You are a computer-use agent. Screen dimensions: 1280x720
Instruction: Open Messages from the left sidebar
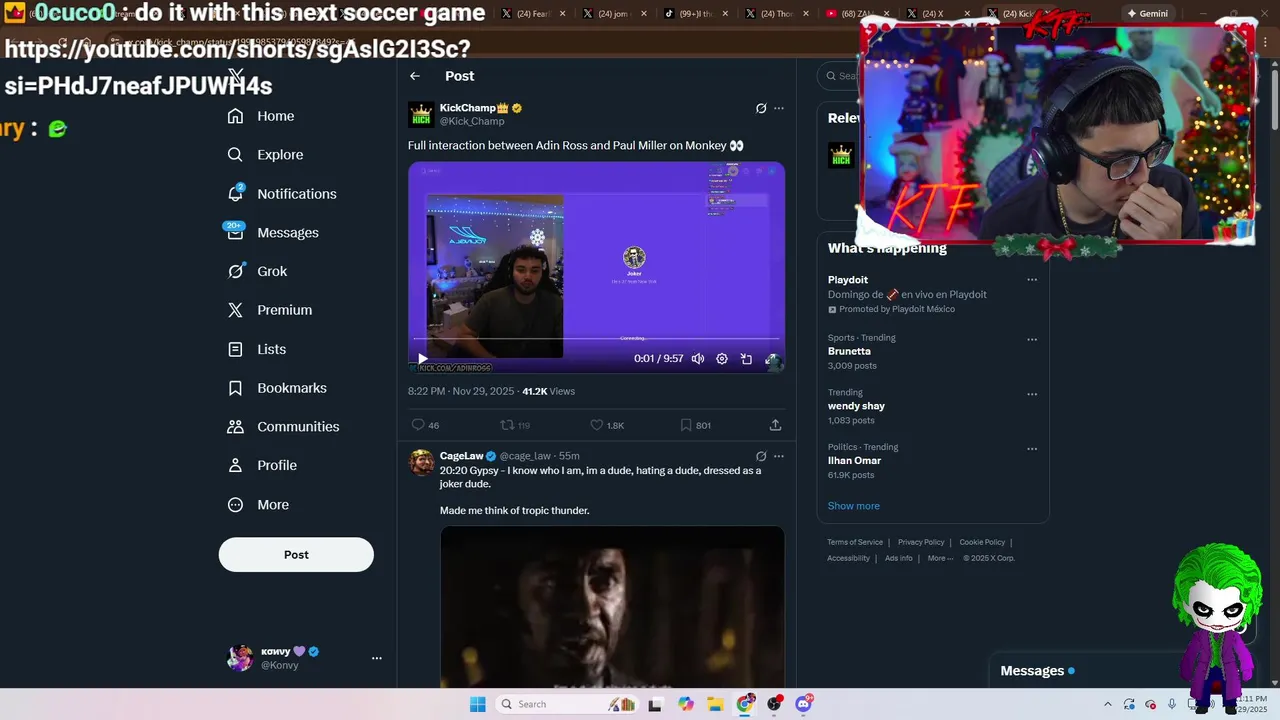273,233
